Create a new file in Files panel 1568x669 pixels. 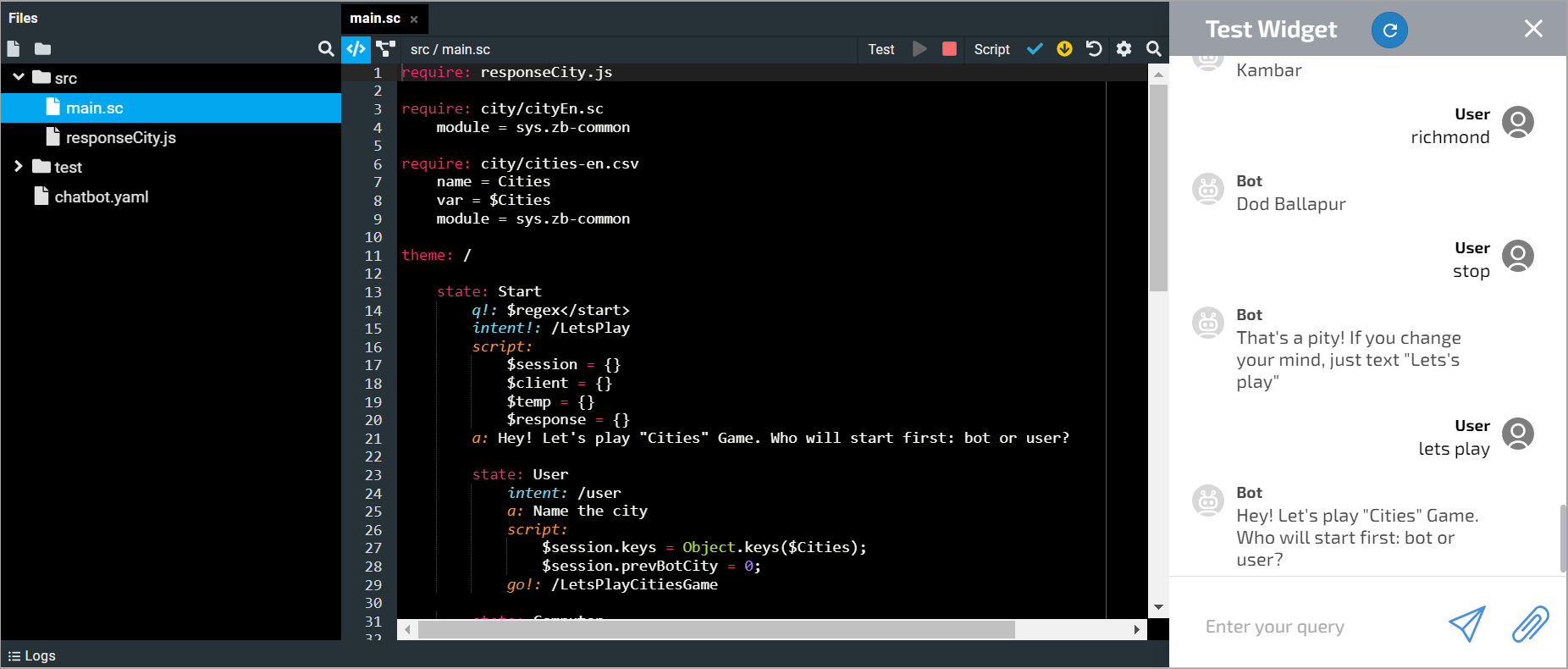(x=14, y=49)
